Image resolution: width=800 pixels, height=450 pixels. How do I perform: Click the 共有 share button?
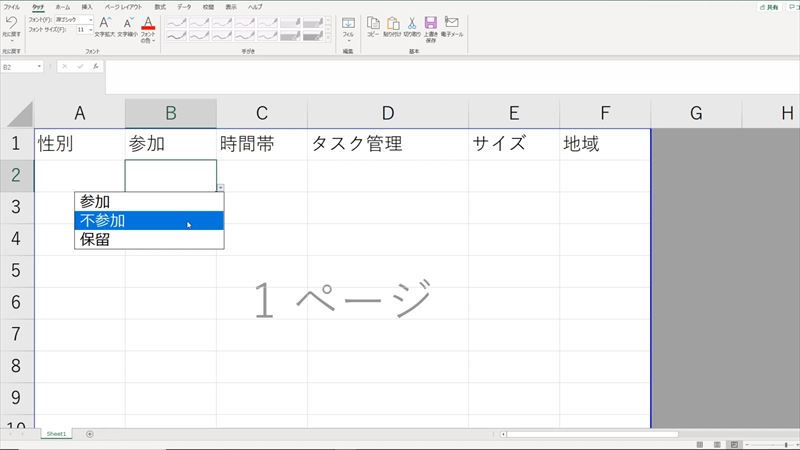click(768, 6)
